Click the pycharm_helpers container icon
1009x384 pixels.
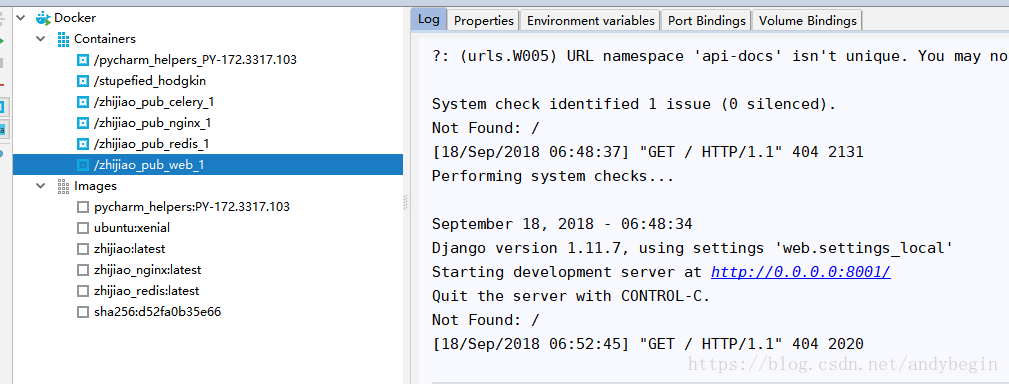pyautogui.click(x=82, y=60)
